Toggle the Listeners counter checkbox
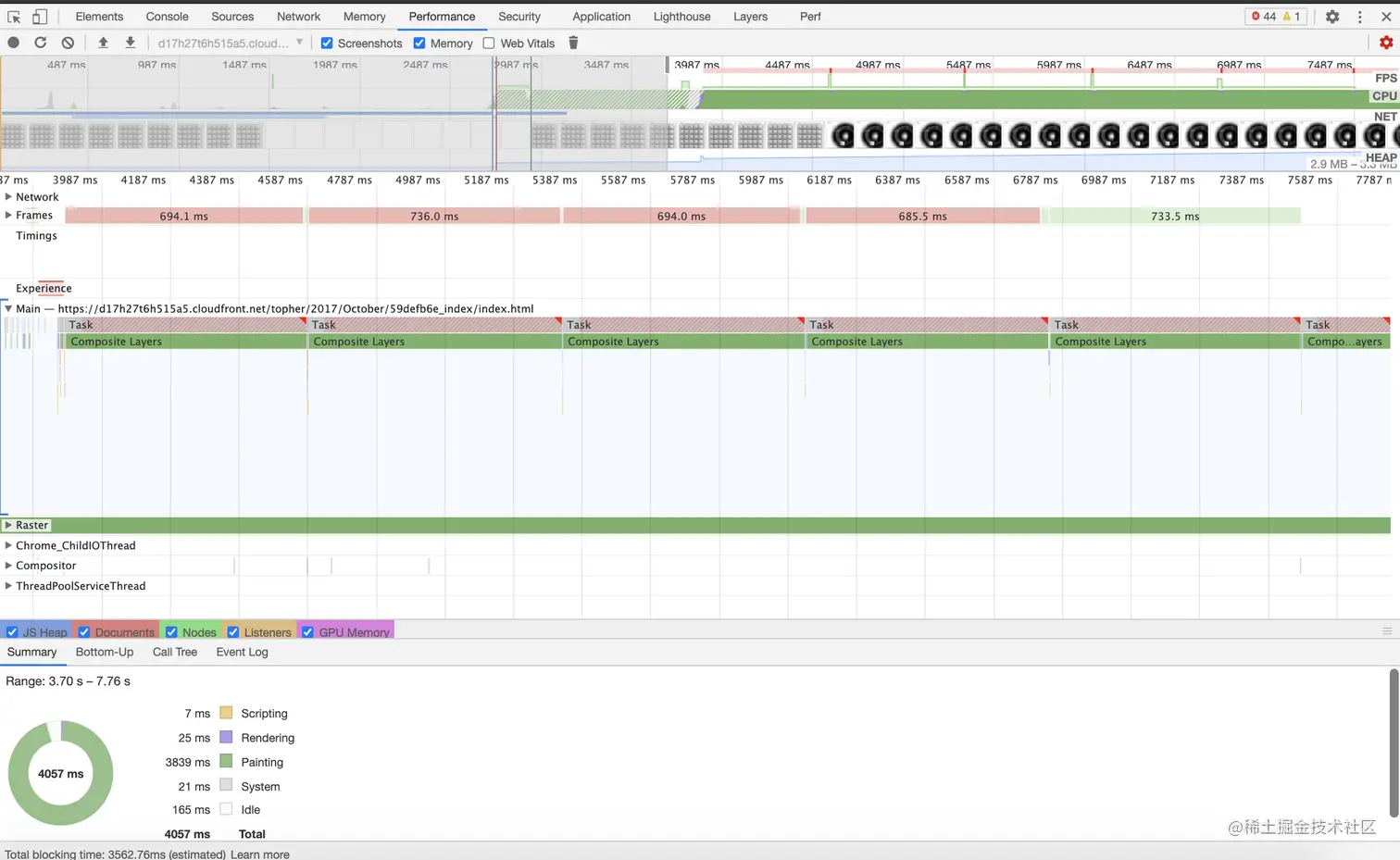1400x860 pixels. [x=233, y=632]
